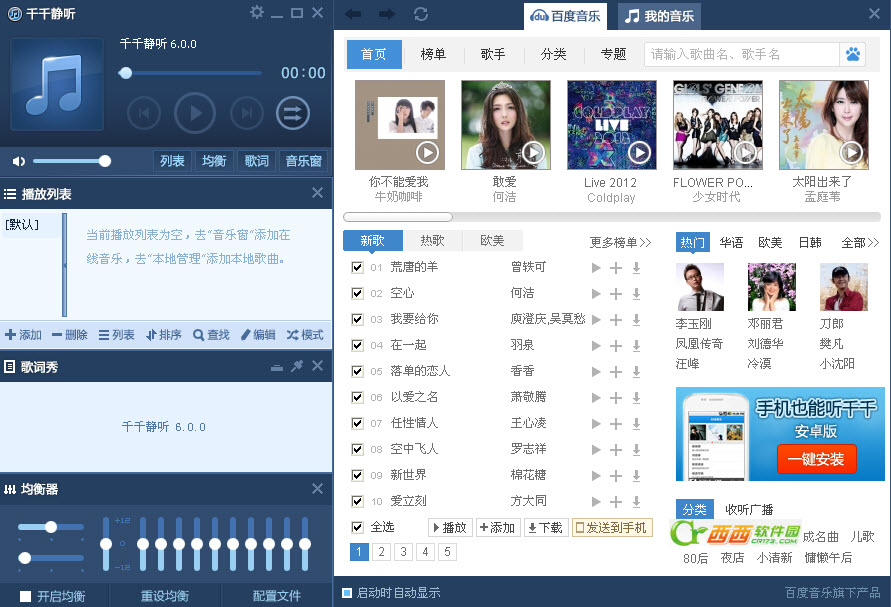Pin the lyrics show panel
This screenshot has height=607, width=891.
click(297, 366)
